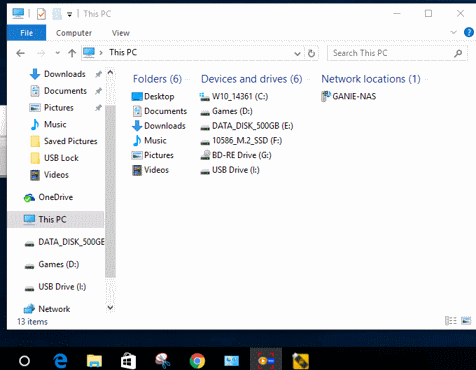Click the navigation pane scroll up arrow
The image size is (476, 370).
[110, 72]
